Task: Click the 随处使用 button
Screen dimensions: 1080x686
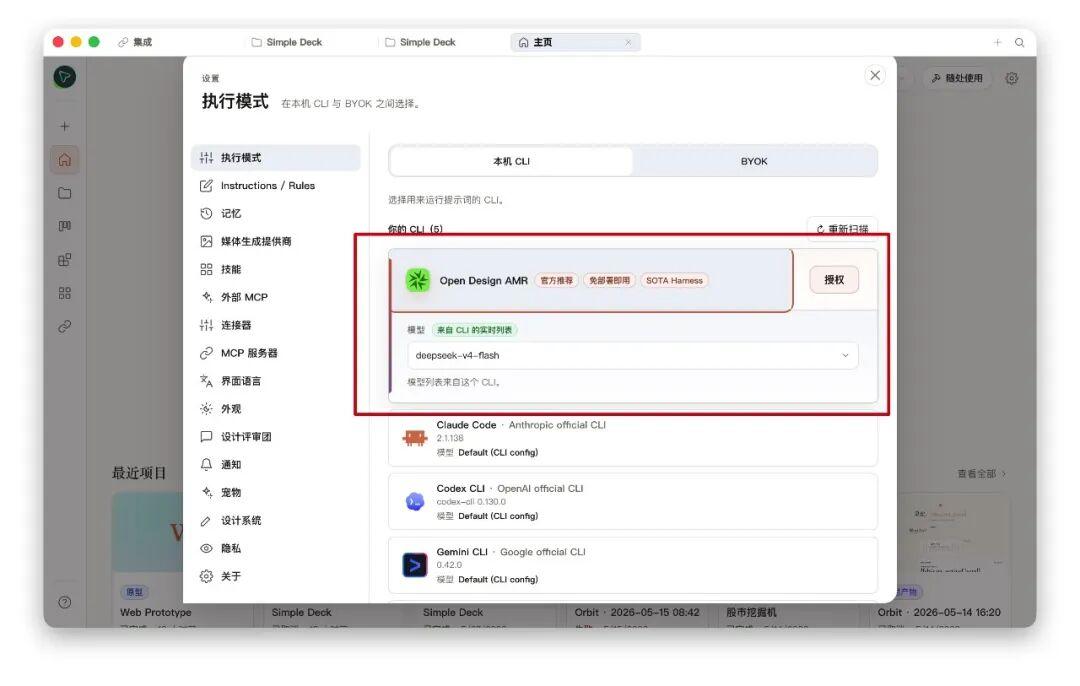Action: click(957, 79)
